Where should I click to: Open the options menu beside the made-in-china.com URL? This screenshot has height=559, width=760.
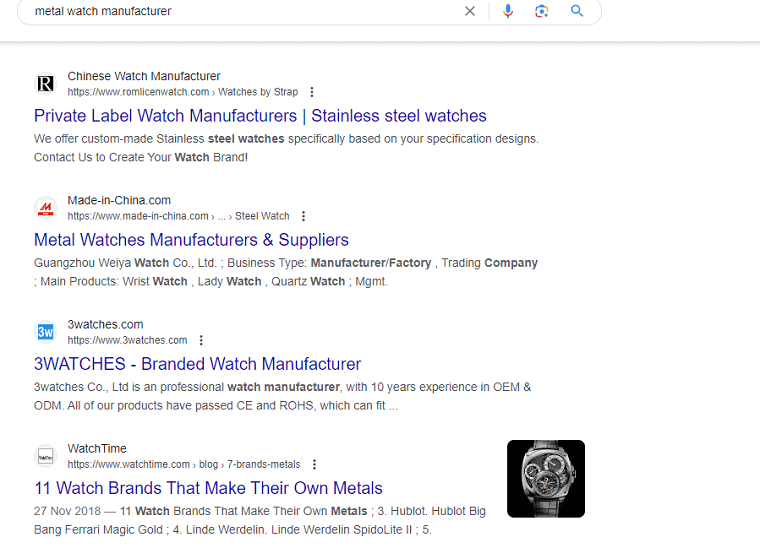tap(303, 216)
